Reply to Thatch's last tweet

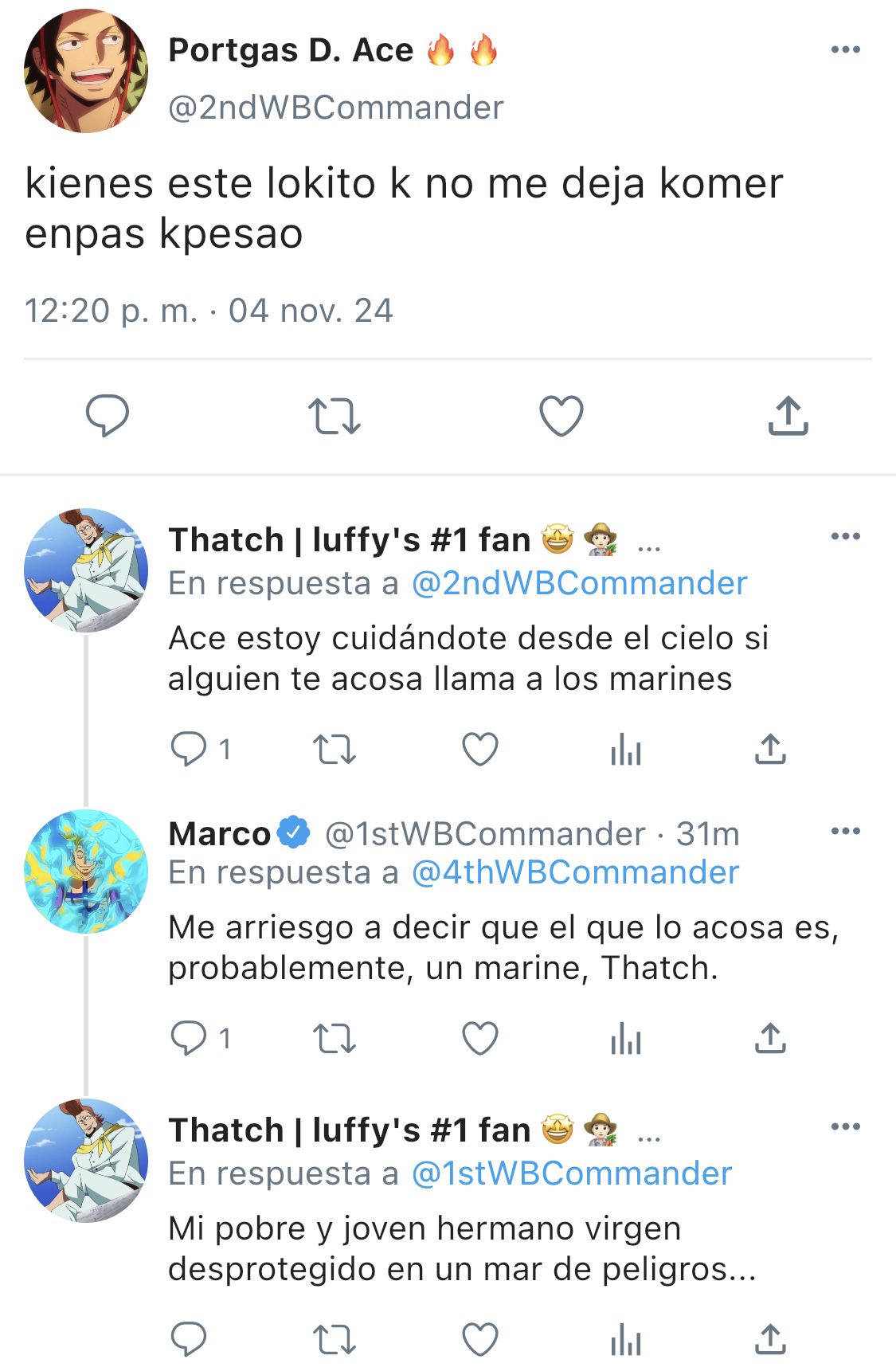pyautogui.click(x=189, y=1339)
